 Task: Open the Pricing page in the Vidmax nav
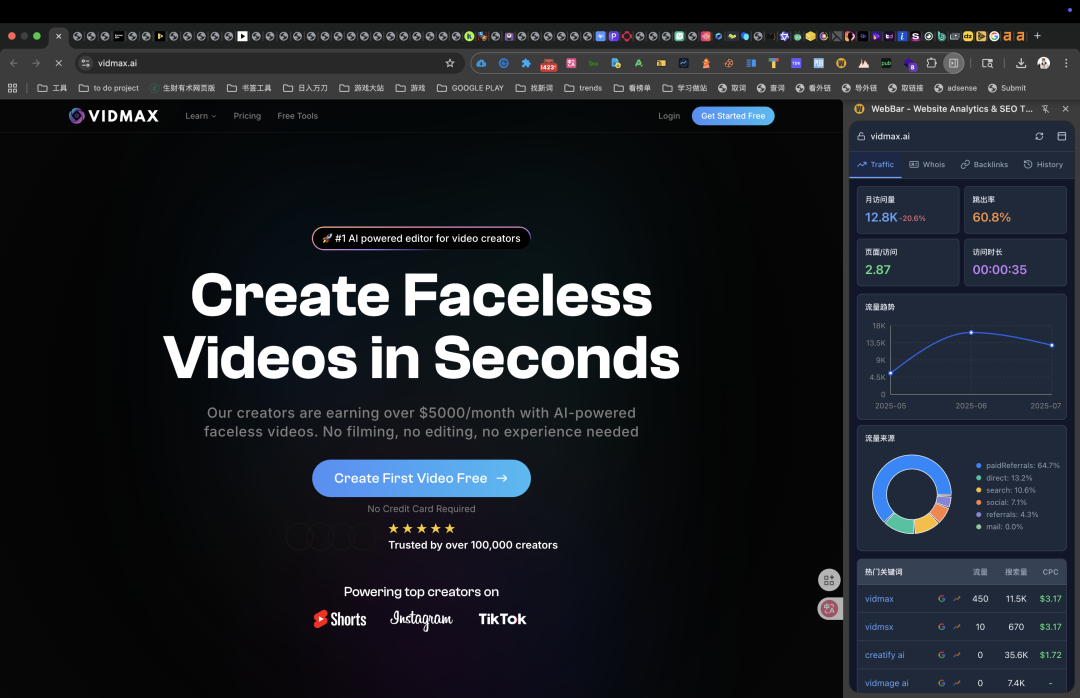[247, 116]
